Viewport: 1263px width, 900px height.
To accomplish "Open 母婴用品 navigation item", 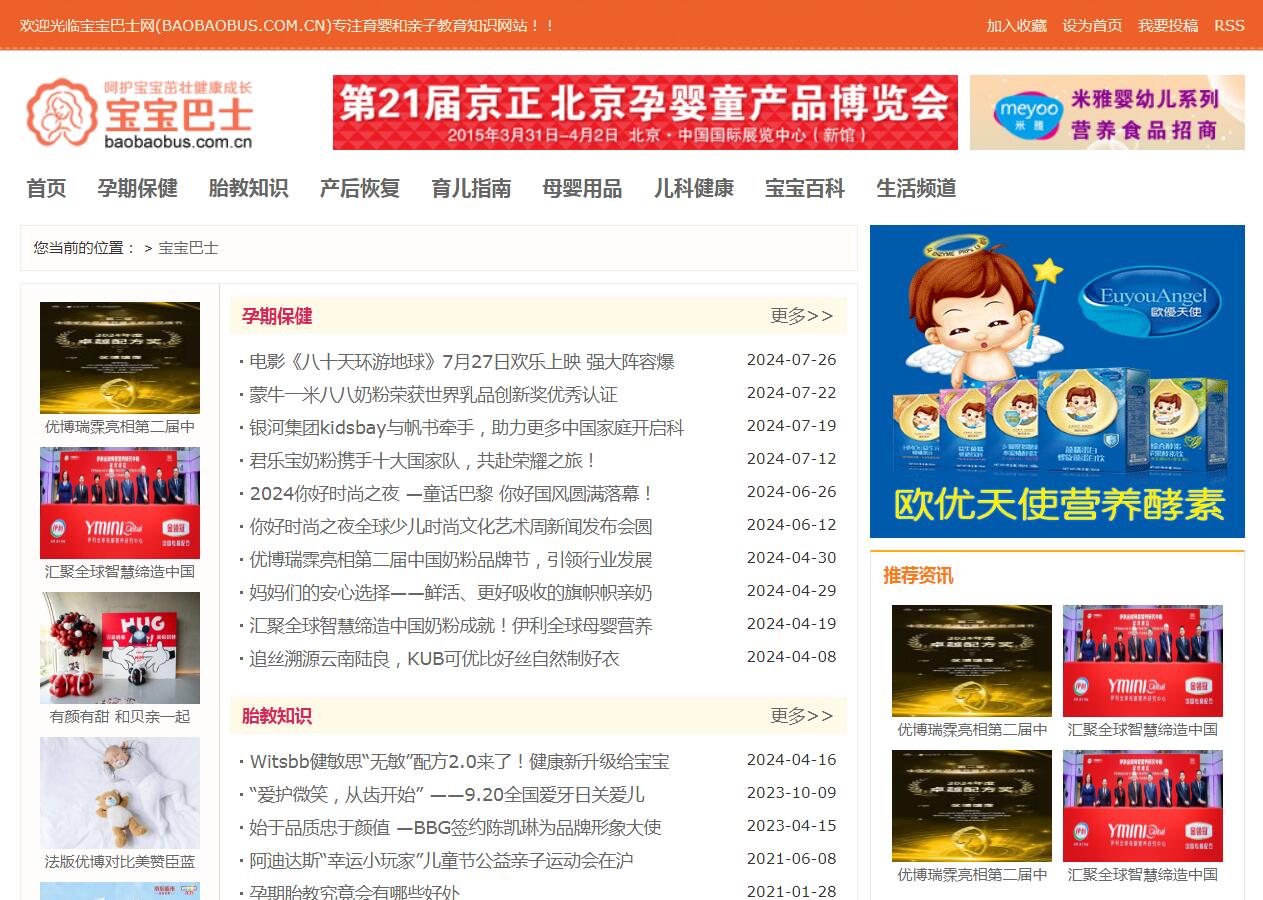I will 582,188.
